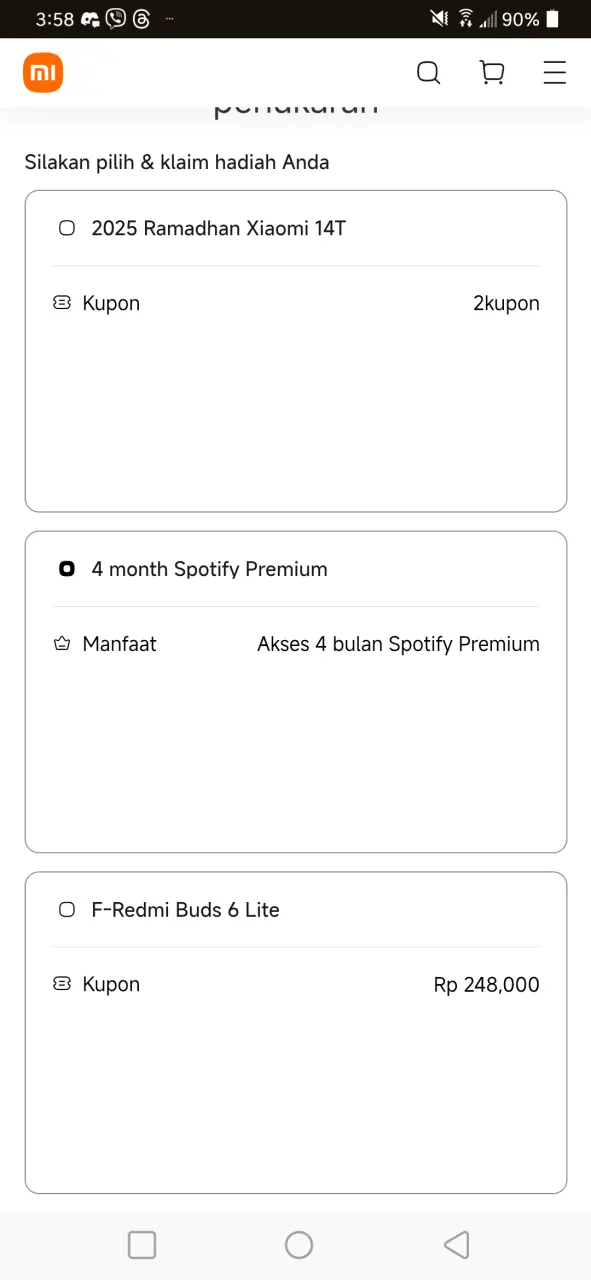Tap the battery indicator in status bar
This screenshot has height=1280, width=591.
(553, 19)
